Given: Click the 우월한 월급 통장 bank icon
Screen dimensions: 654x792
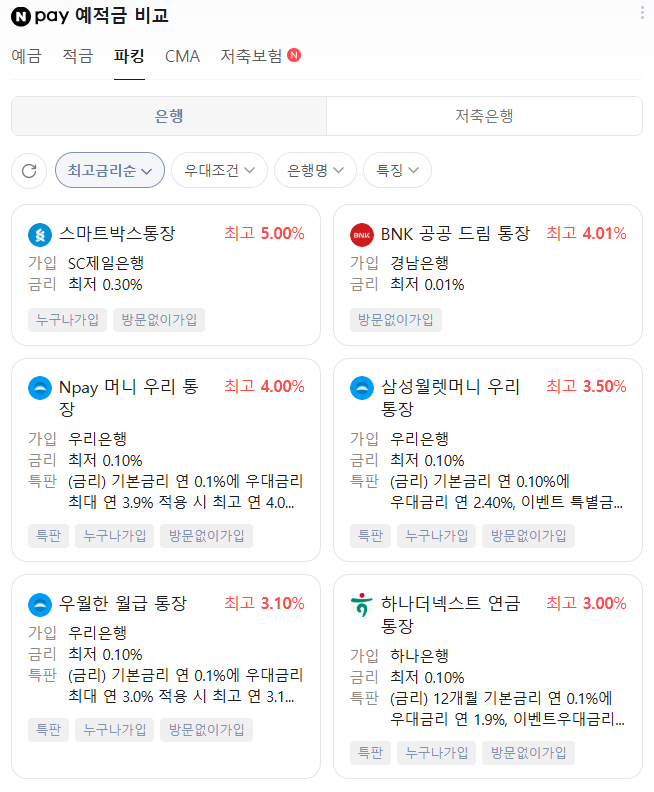Looking at the screenshot, I should pos(40,604).
